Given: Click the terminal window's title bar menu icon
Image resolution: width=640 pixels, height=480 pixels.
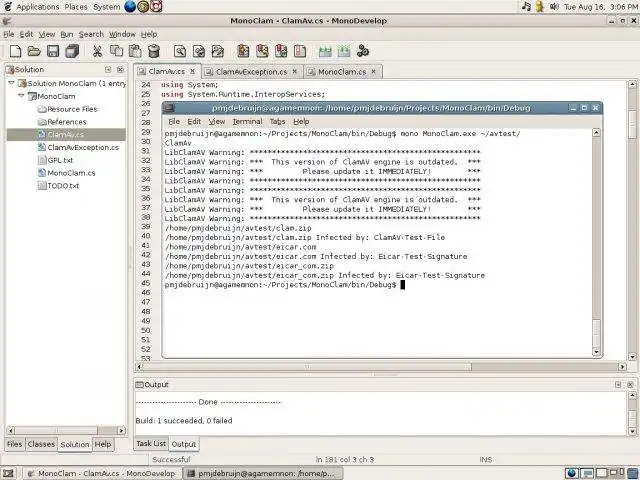Looking at the screenshot, I should 169,108.
